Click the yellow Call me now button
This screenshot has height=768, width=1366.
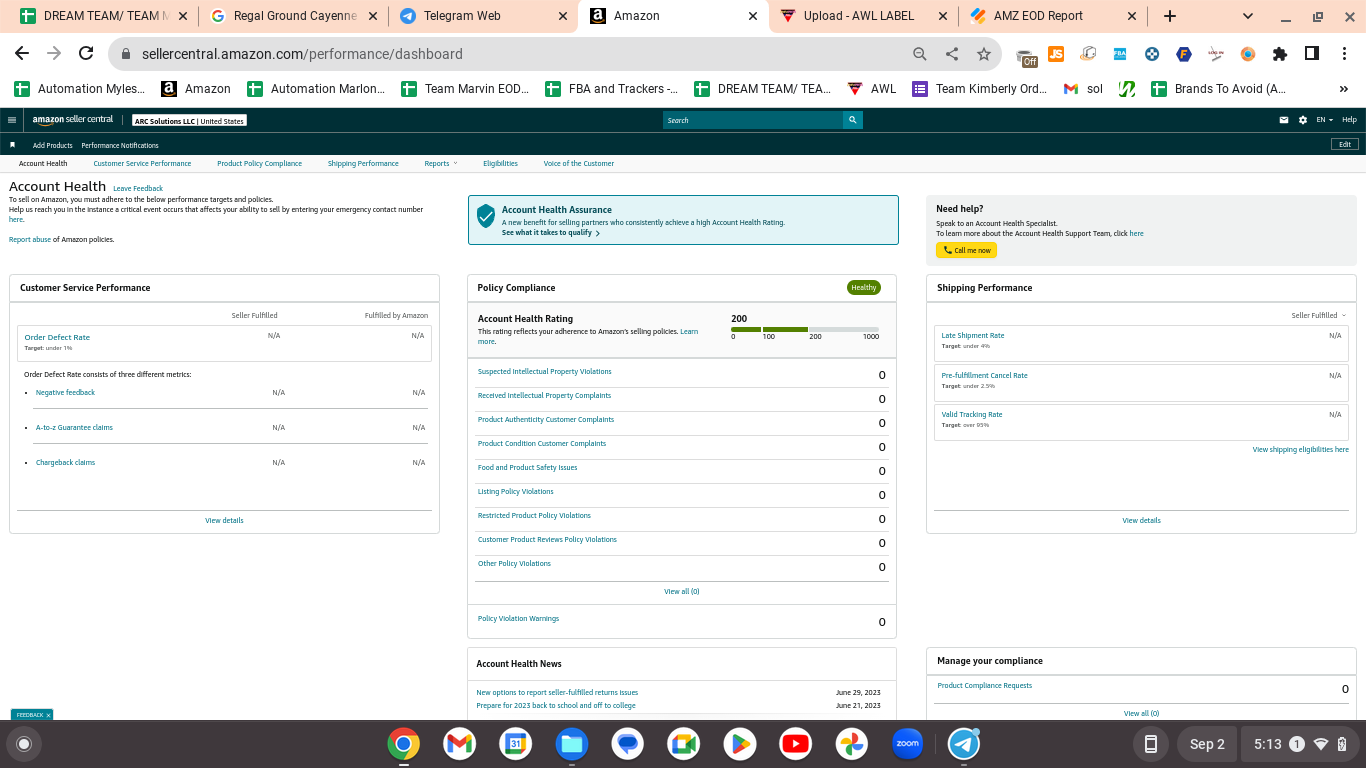point(966,250)
